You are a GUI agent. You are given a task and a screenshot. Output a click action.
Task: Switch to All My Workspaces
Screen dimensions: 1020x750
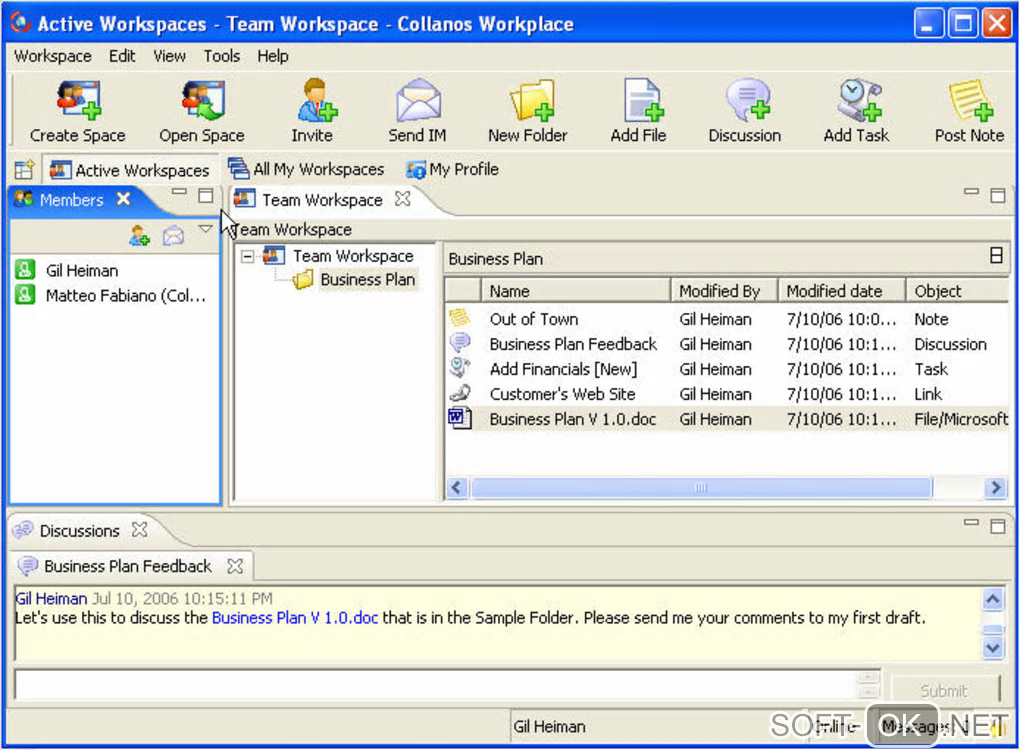click(x=306, y=169)
